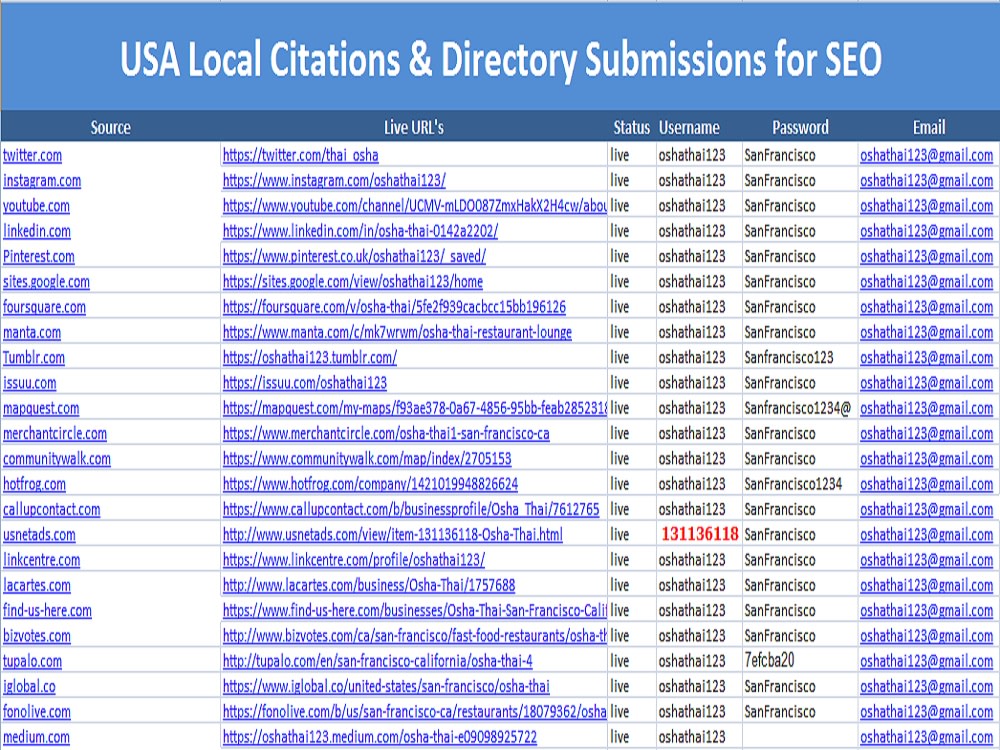Open the issuu.com source link
Image resolution: width=1000 pixels, height=750 pixels.
click(30, 383)
